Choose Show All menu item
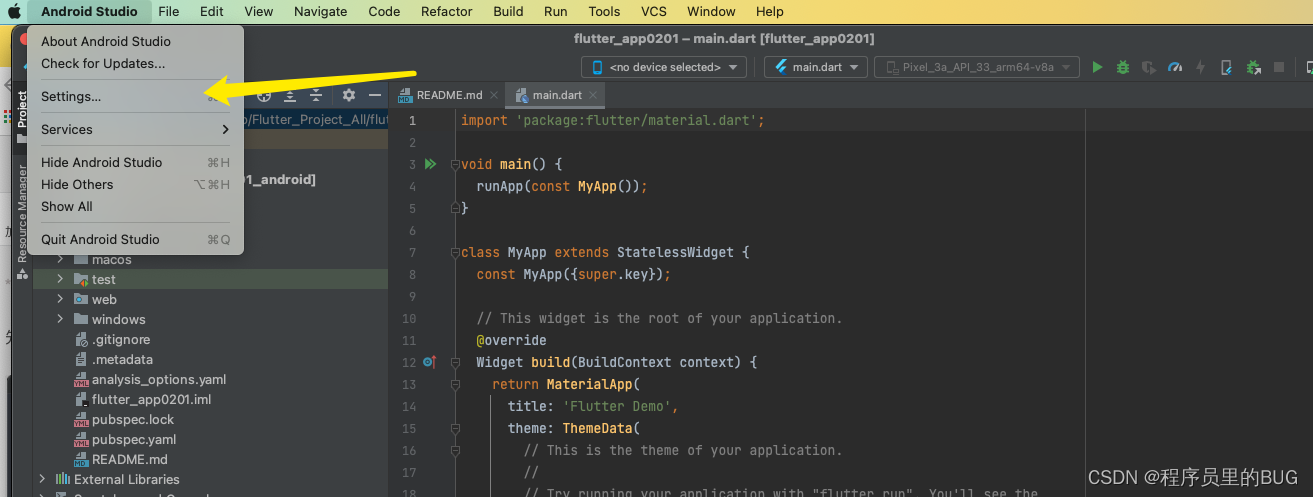Image resolution: width=1313 pixels, height=497 pixels. click(135, 206)
